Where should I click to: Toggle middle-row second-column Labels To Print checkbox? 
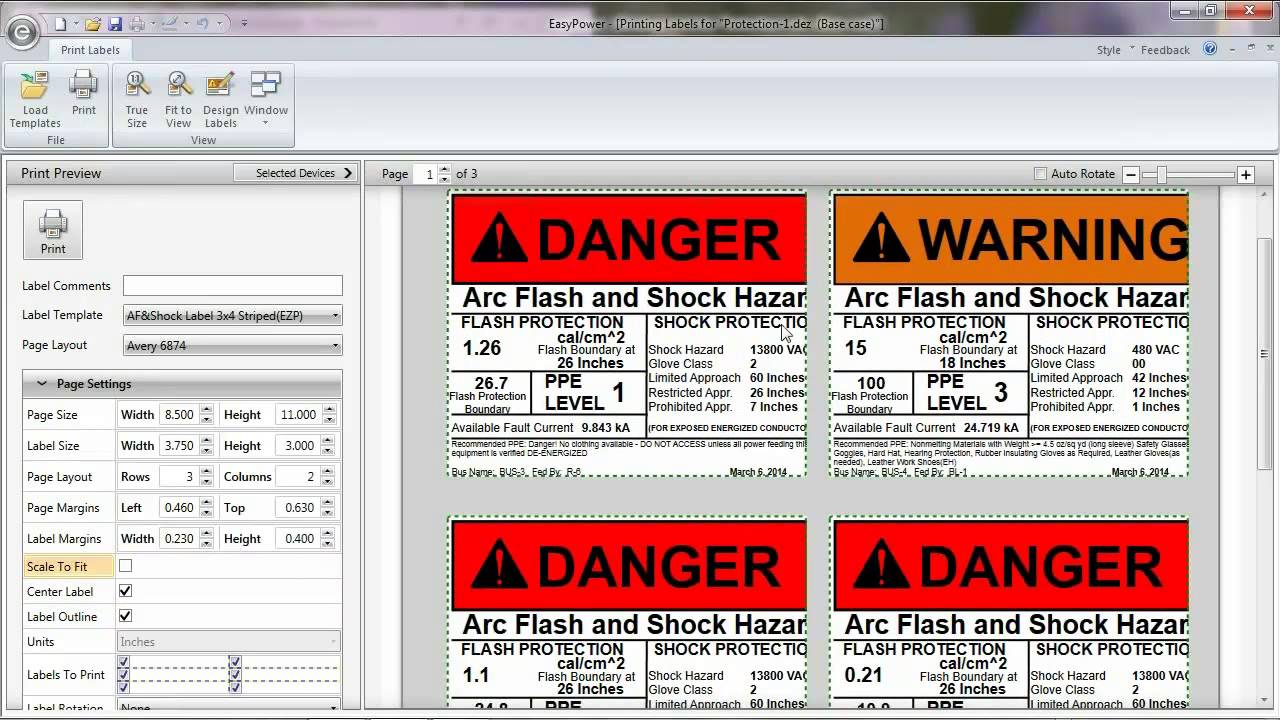235,674
